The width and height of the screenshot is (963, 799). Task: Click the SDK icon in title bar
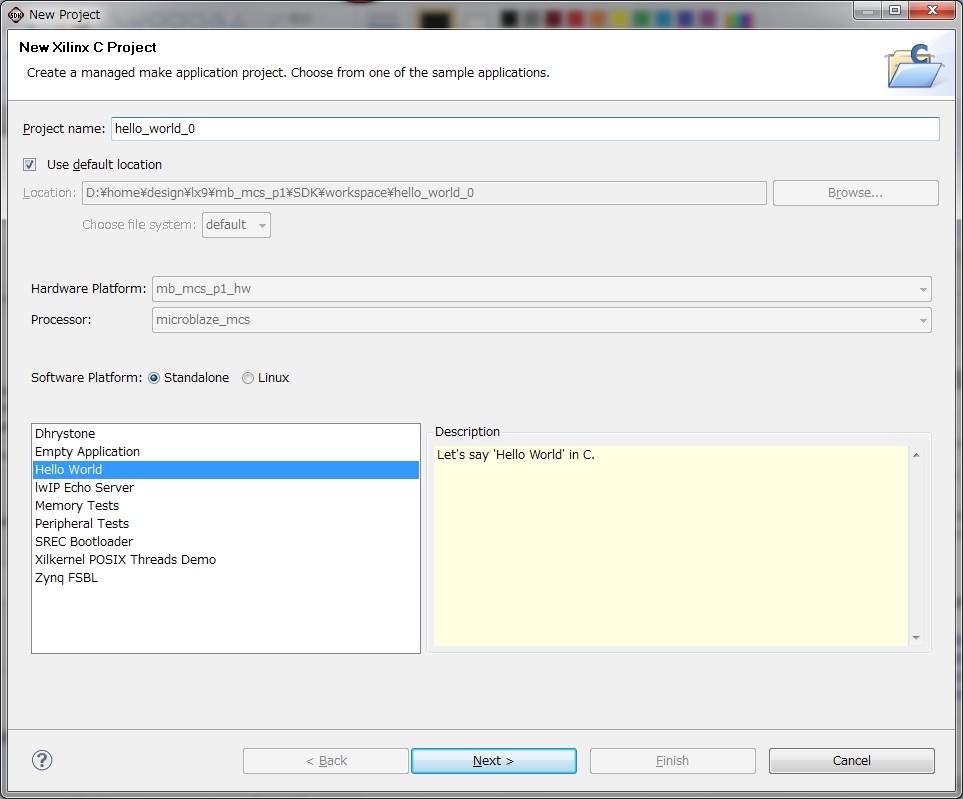pyautogui.click(x=15, y=14)
